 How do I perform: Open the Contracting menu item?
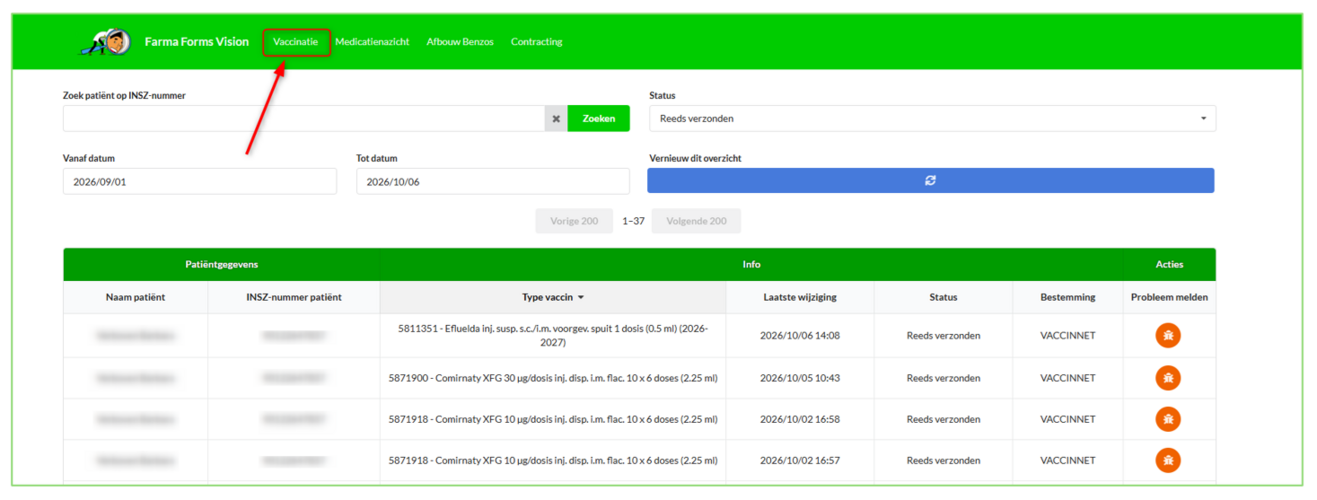point(537,42)
